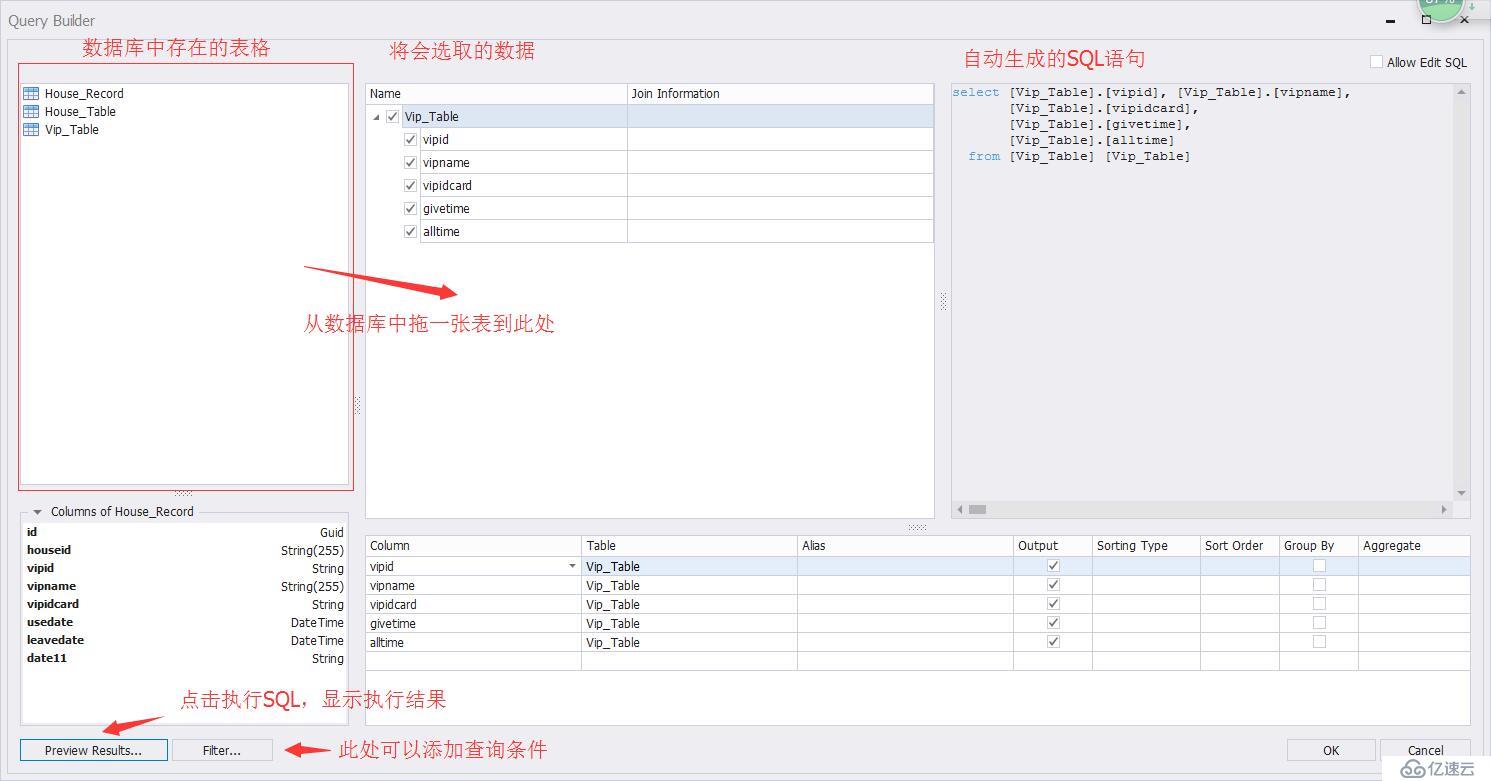The height and width of the screenshot is (781, 1491).
Task: Click the Preview Results button
Action: (94, 750)
